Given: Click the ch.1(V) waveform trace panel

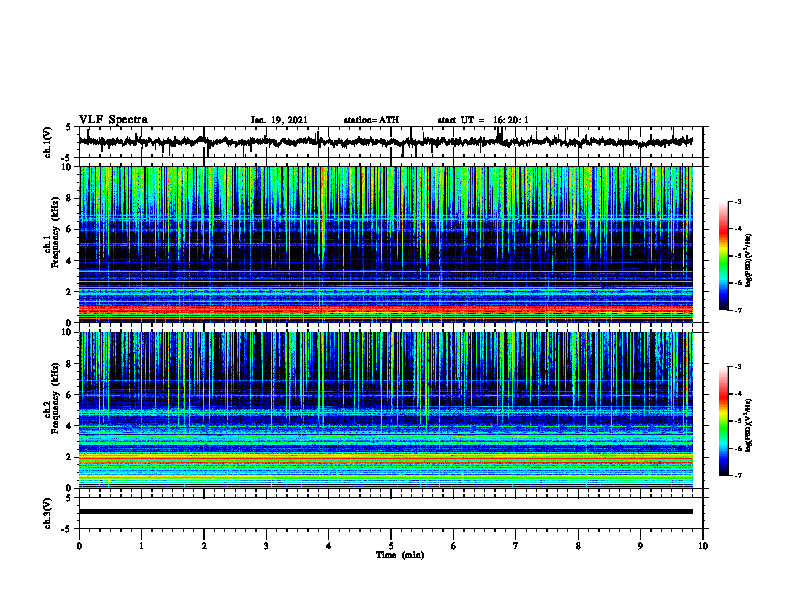Looking at the screenshot, I should [x=391, y=142].
